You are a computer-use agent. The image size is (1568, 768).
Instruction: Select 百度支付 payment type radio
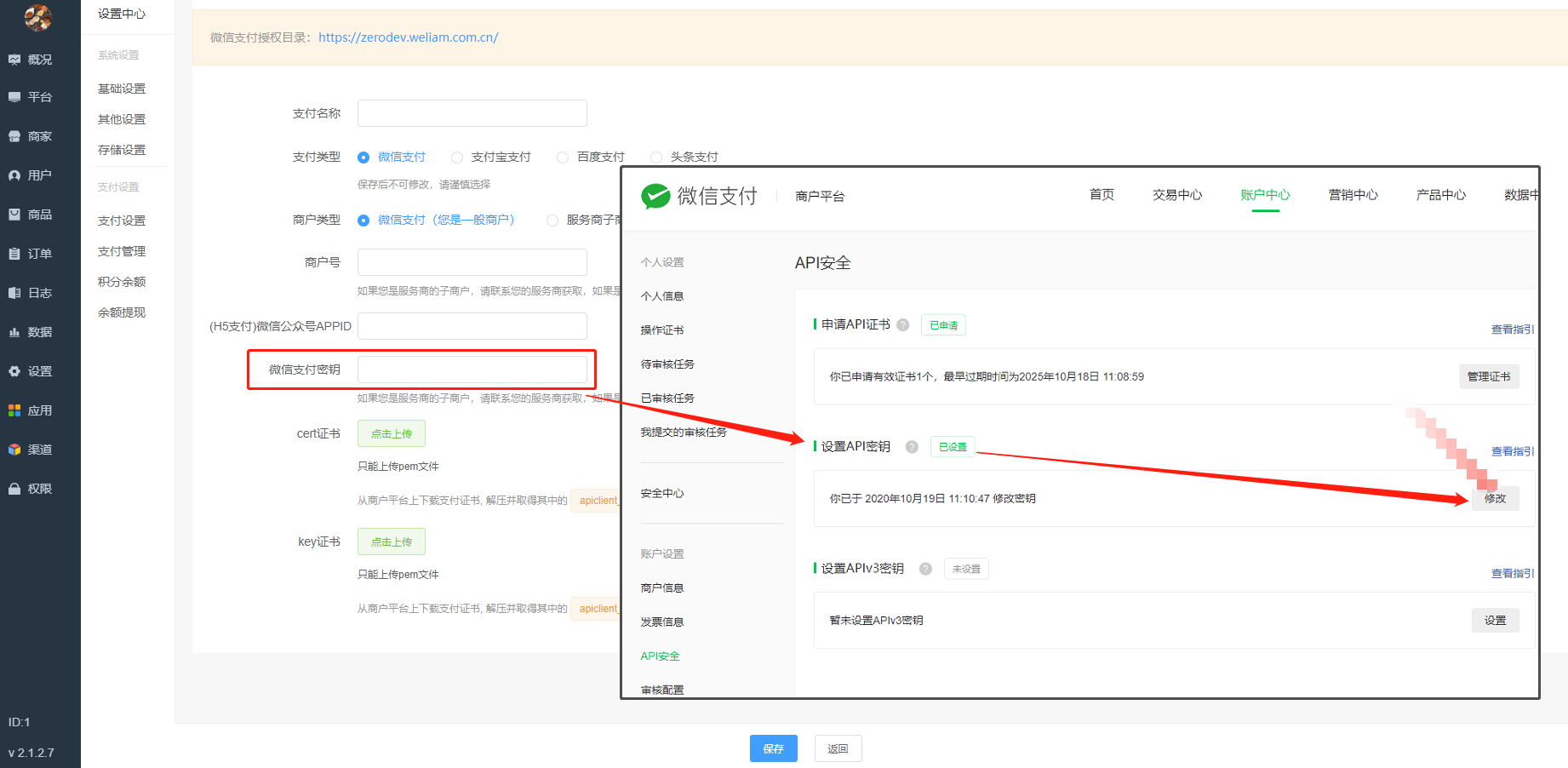563,158
